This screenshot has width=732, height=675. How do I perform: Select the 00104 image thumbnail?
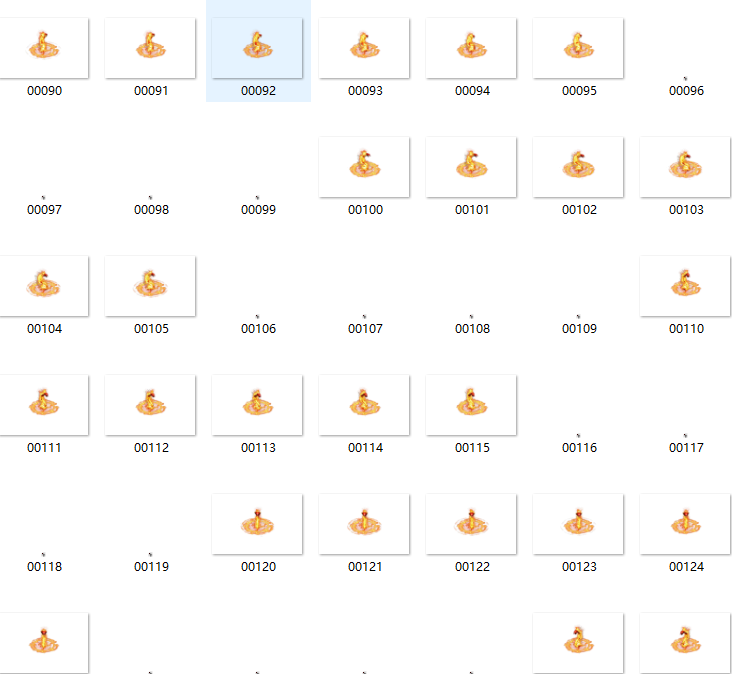(x=43, y=286)
